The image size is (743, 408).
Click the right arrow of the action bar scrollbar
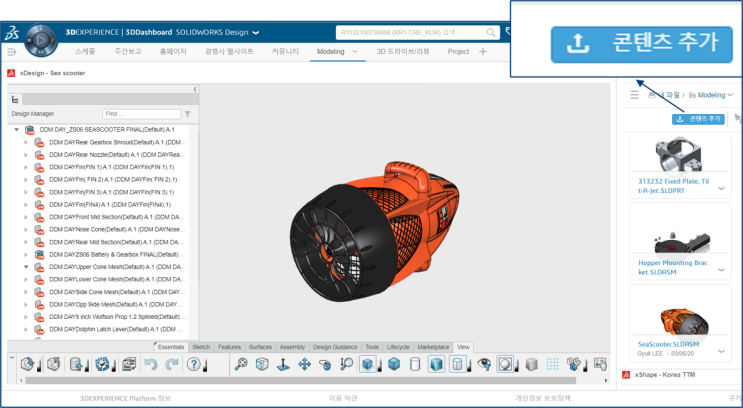click(606, 381)
